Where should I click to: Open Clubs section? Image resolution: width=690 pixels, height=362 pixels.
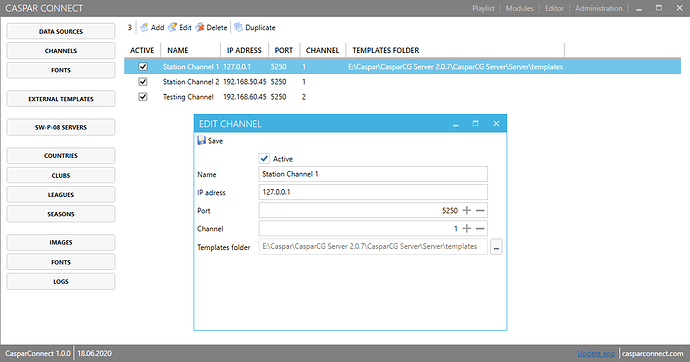pos(61,175)
